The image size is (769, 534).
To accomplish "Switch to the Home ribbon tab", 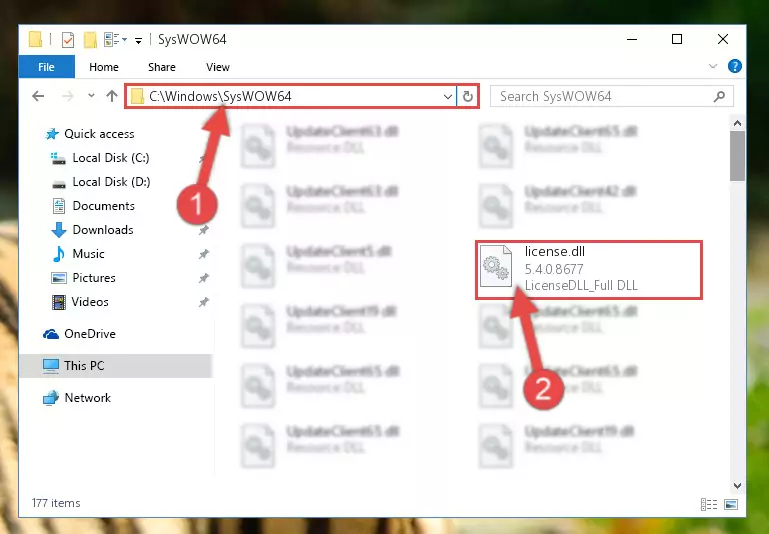I will [104, 67].
